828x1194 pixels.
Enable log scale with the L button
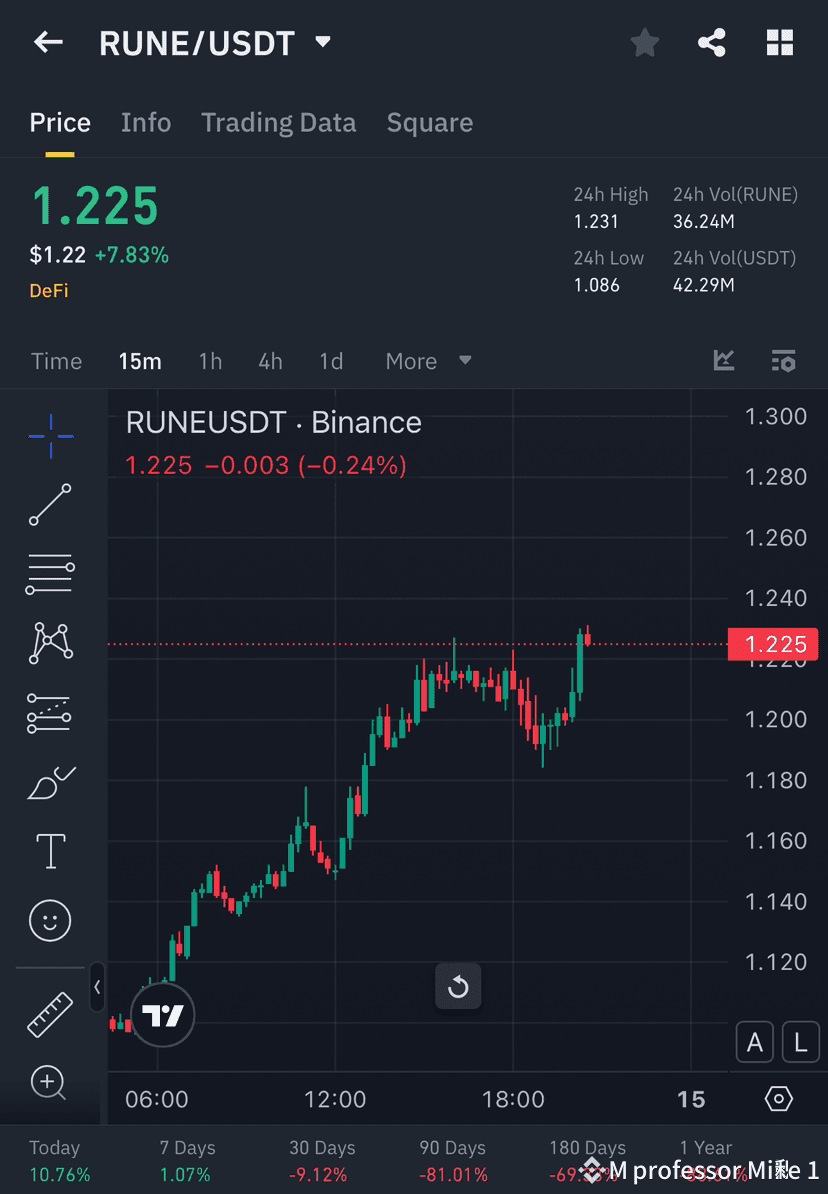point(800,1042)
